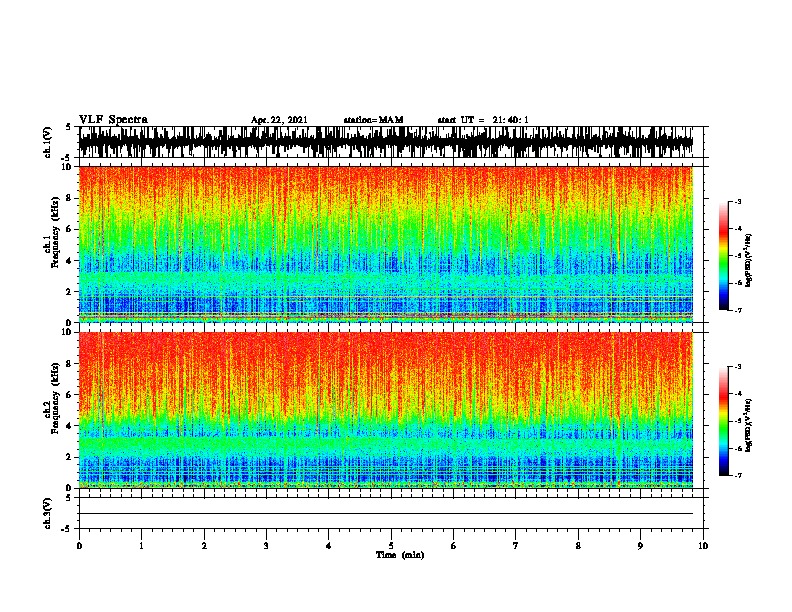Click the ch.1 spectrogram panel
Image resolution: width=792 pixels, height=612 pixels.
click(x=386, y=244)
